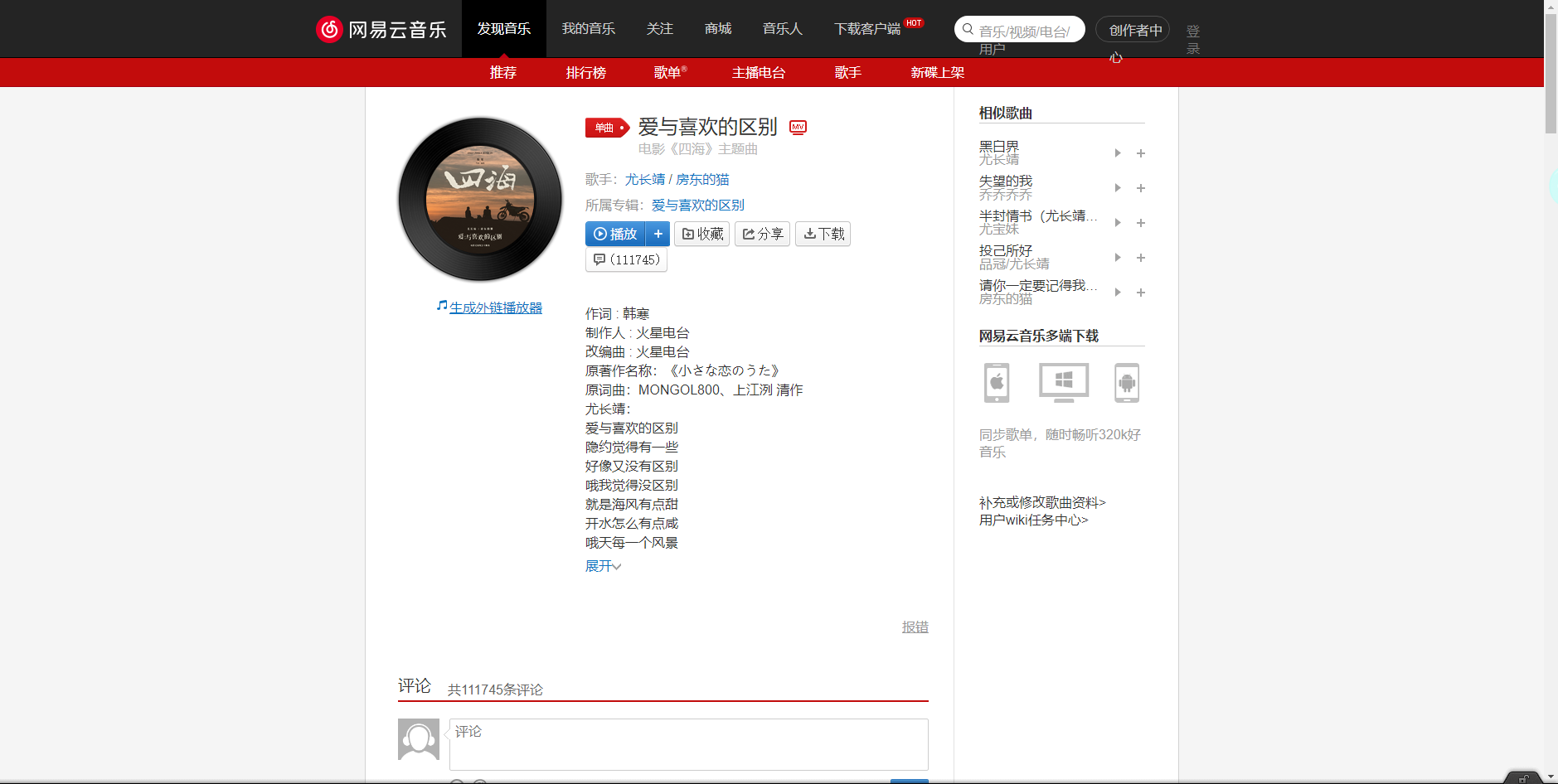The height and width of the screenshot is (784, 1558).
Task: Download the song using 下载 icon
Action: 822,234
